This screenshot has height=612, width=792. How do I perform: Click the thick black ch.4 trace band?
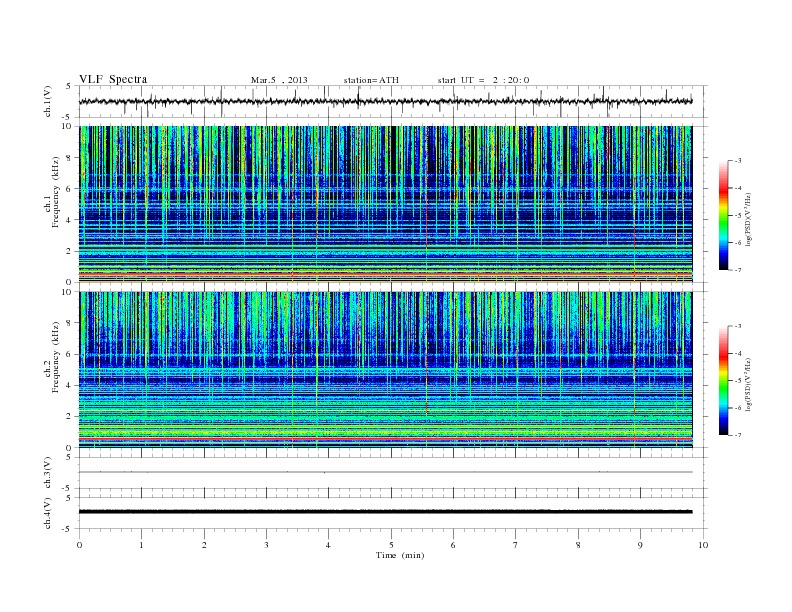tap(385, 512)
